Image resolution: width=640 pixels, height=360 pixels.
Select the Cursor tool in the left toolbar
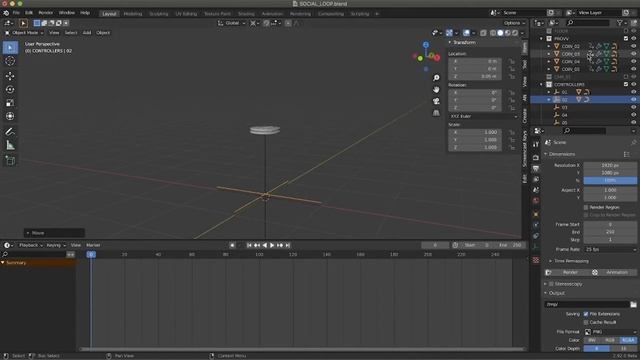coord(10,61)
